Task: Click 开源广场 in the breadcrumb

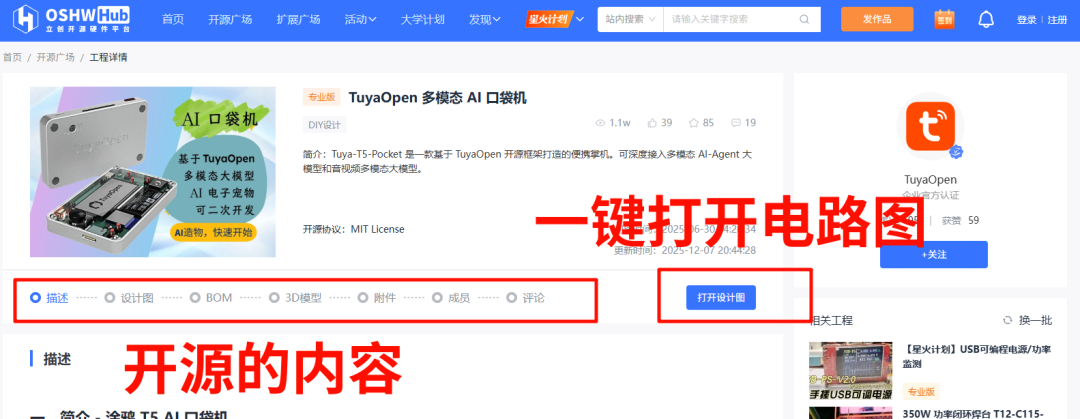Action: [x=55, y=57]
